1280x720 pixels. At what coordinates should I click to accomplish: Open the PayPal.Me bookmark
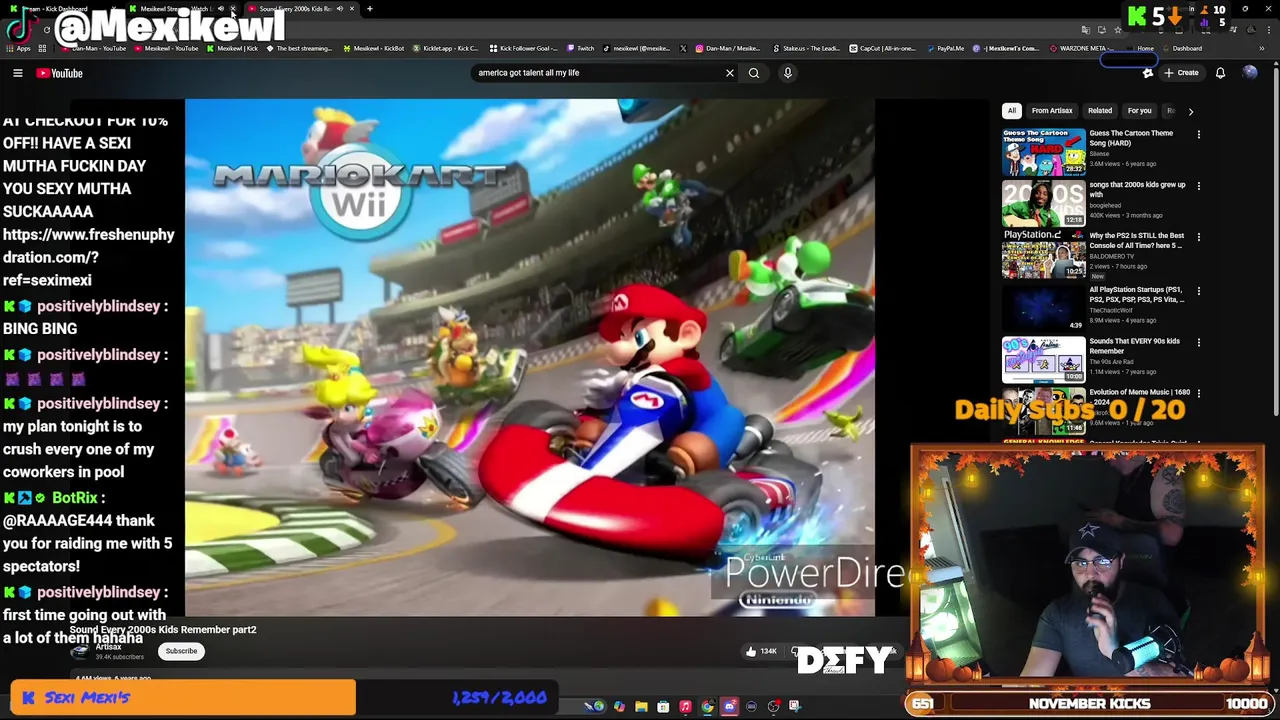click(x=945, y=48)
